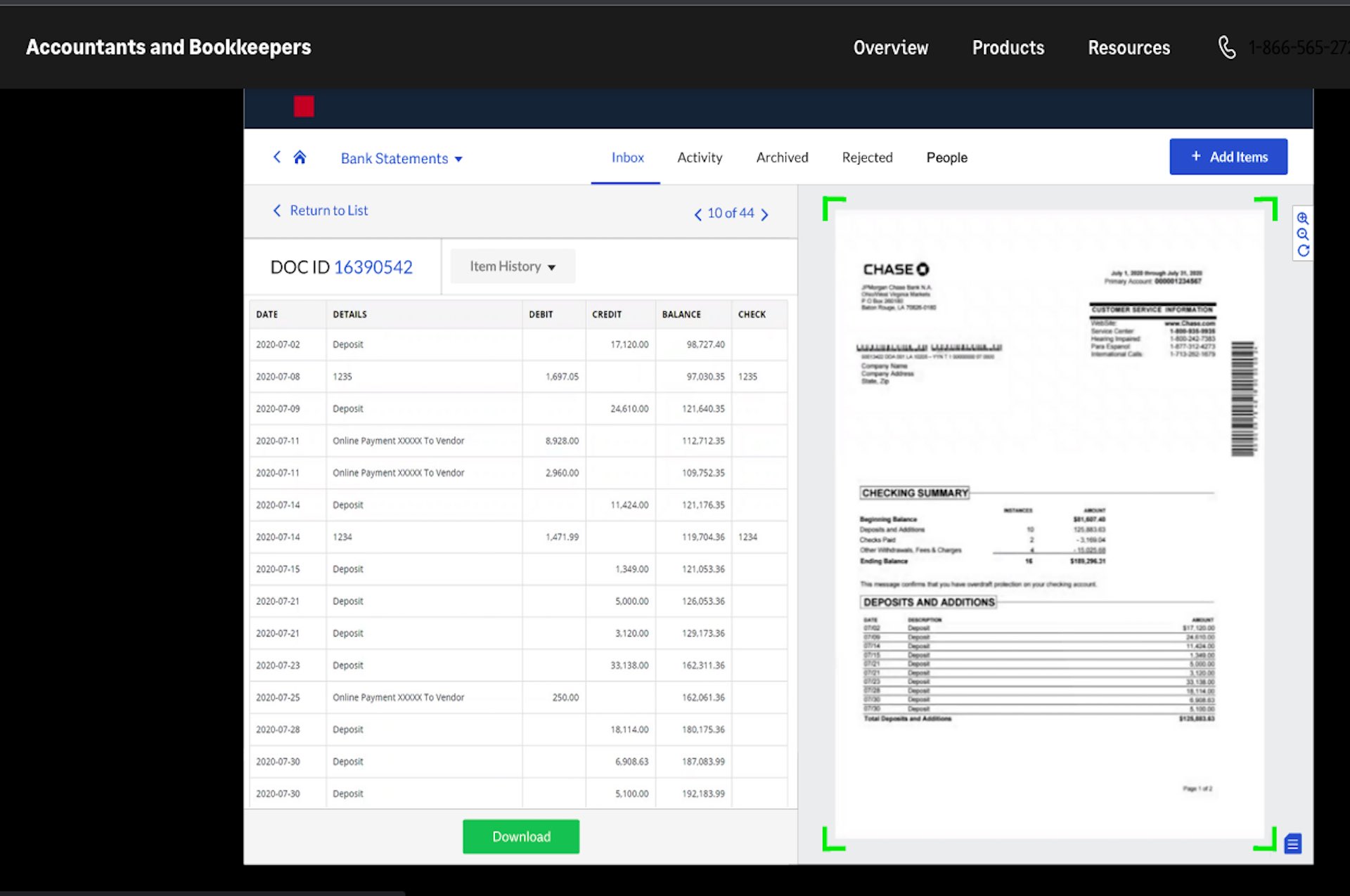Go to previous document with left chevron
This screenshot has height=896, width=1350.
pos(697,214)
